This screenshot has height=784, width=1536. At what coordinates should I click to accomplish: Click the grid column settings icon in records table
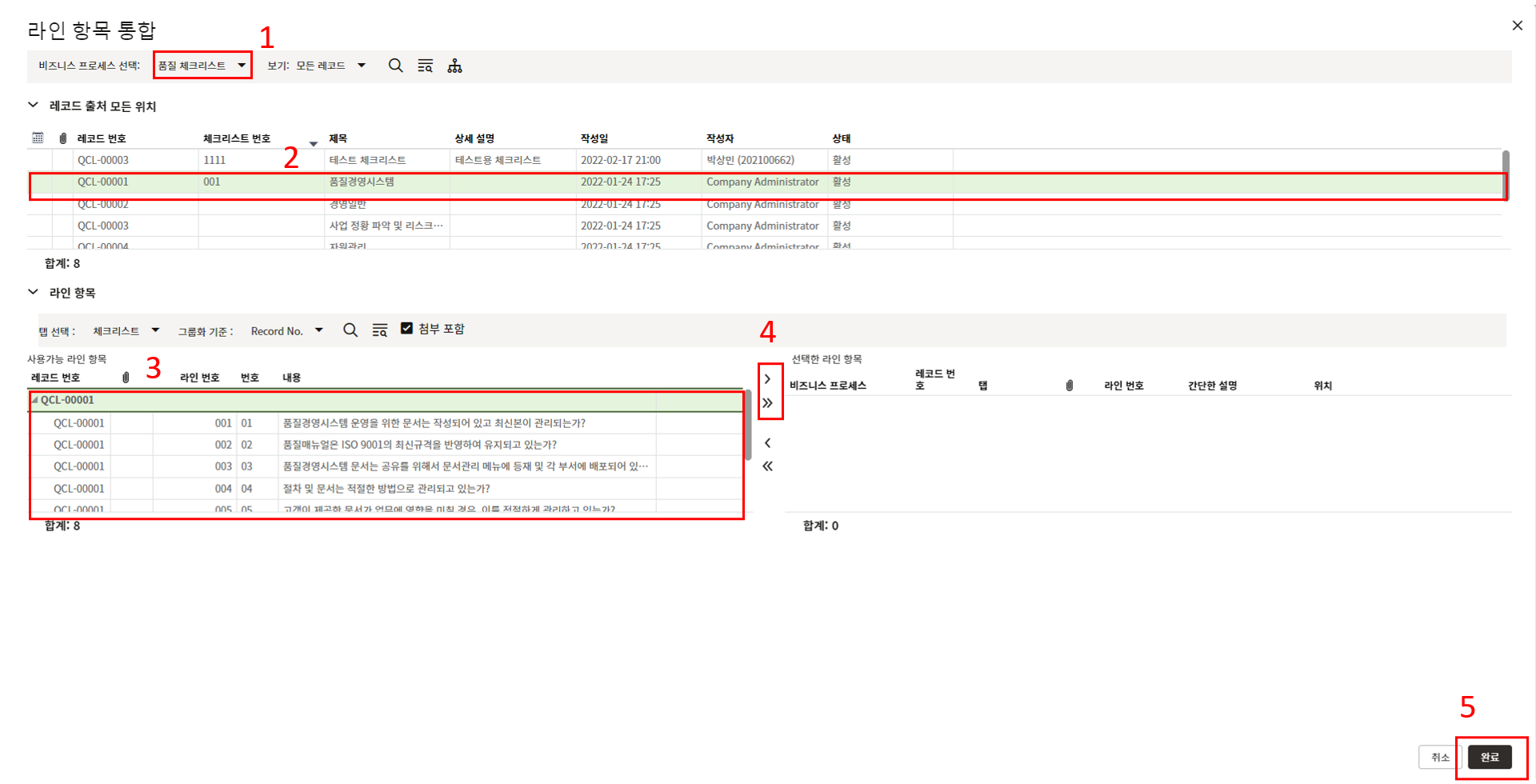[38, 138]
